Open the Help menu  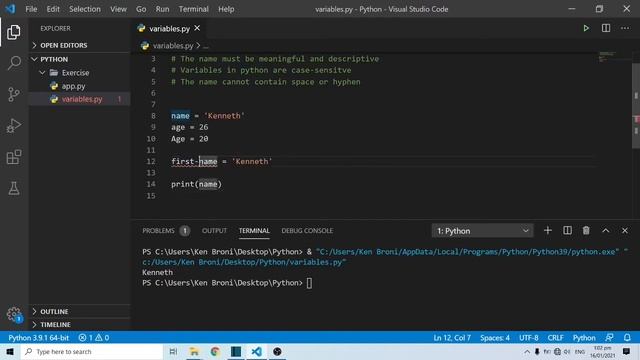[226, 9]
